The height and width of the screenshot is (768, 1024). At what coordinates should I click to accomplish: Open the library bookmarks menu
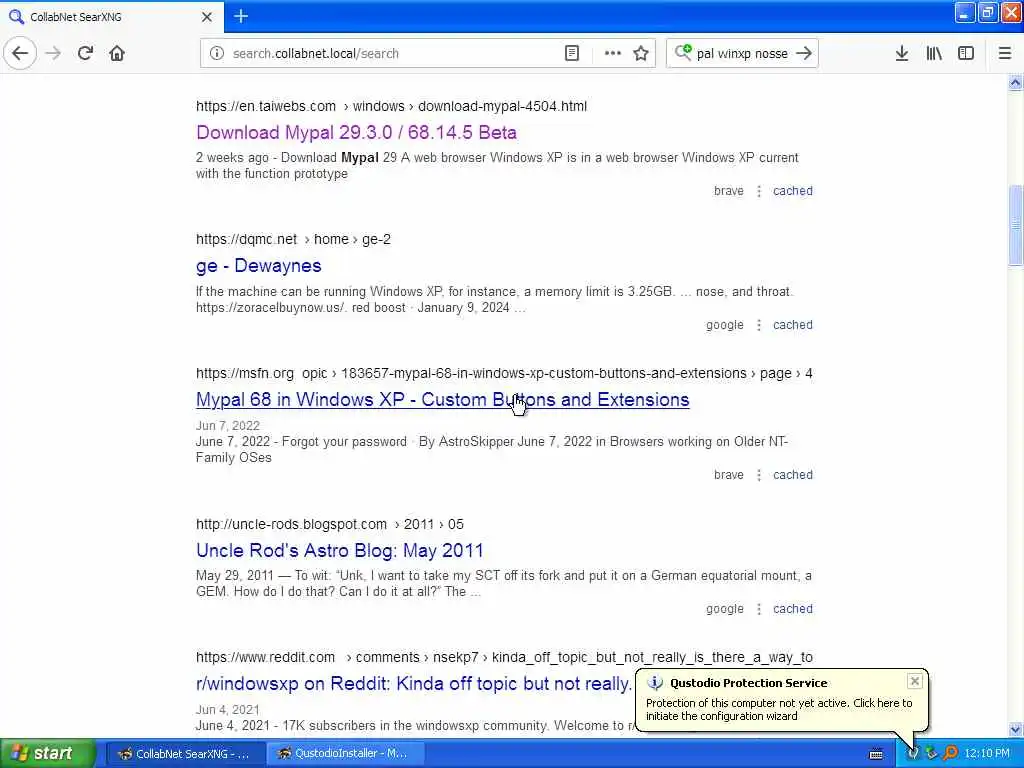click(934, 54)
